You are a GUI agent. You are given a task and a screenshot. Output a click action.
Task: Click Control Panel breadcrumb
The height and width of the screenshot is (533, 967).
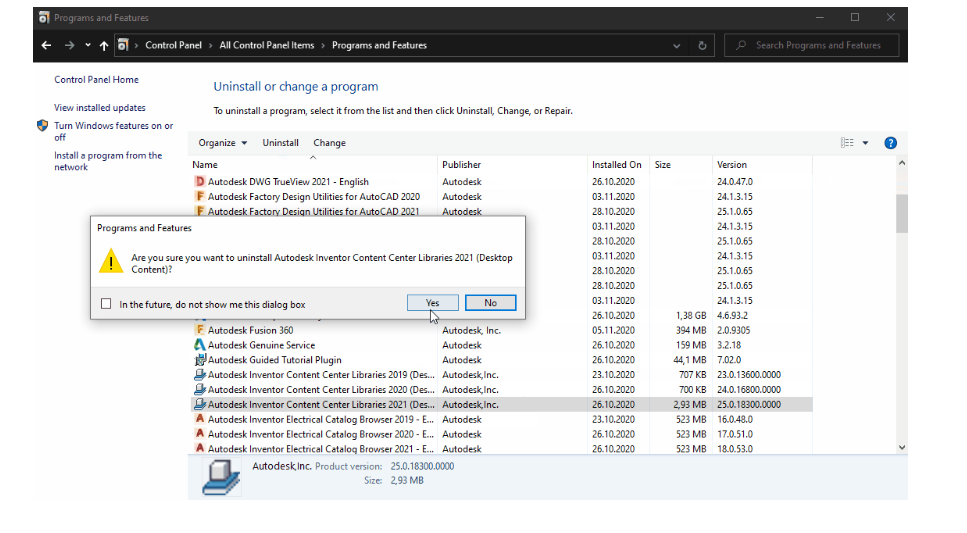173,45
